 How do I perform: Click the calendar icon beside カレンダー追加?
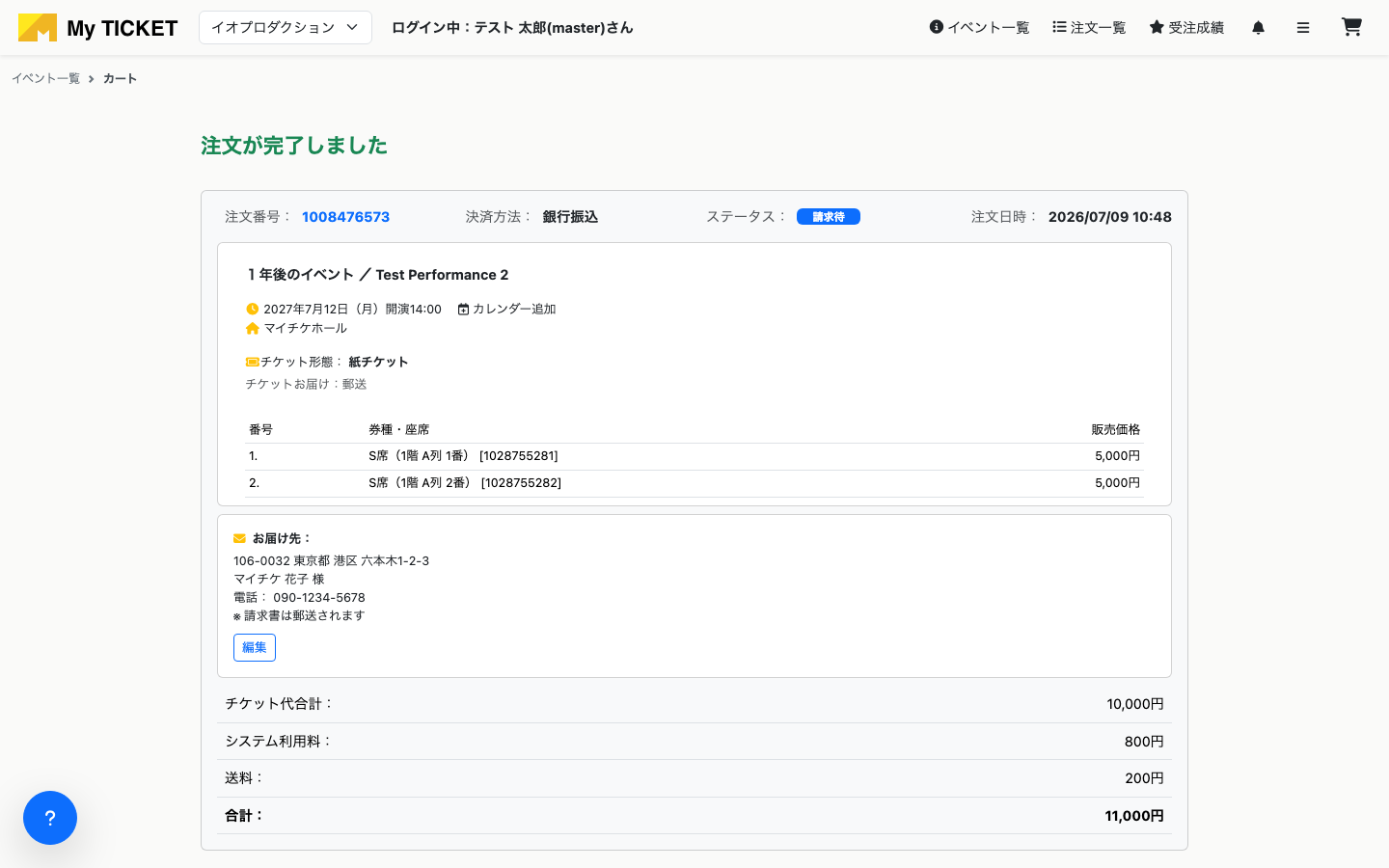click(463, 310)
